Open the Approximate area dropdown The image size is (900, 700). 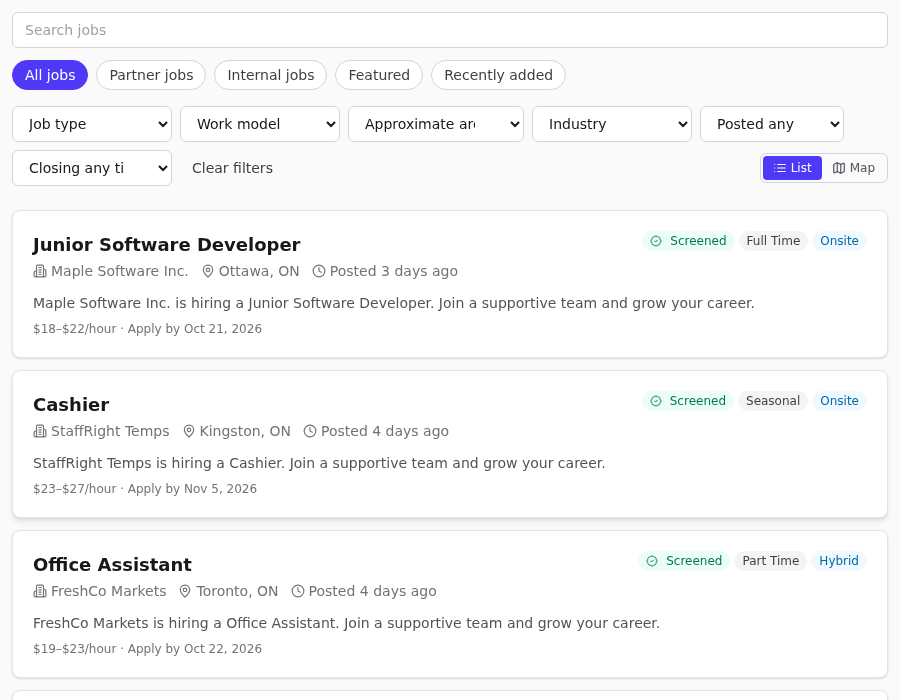[436, 124]
